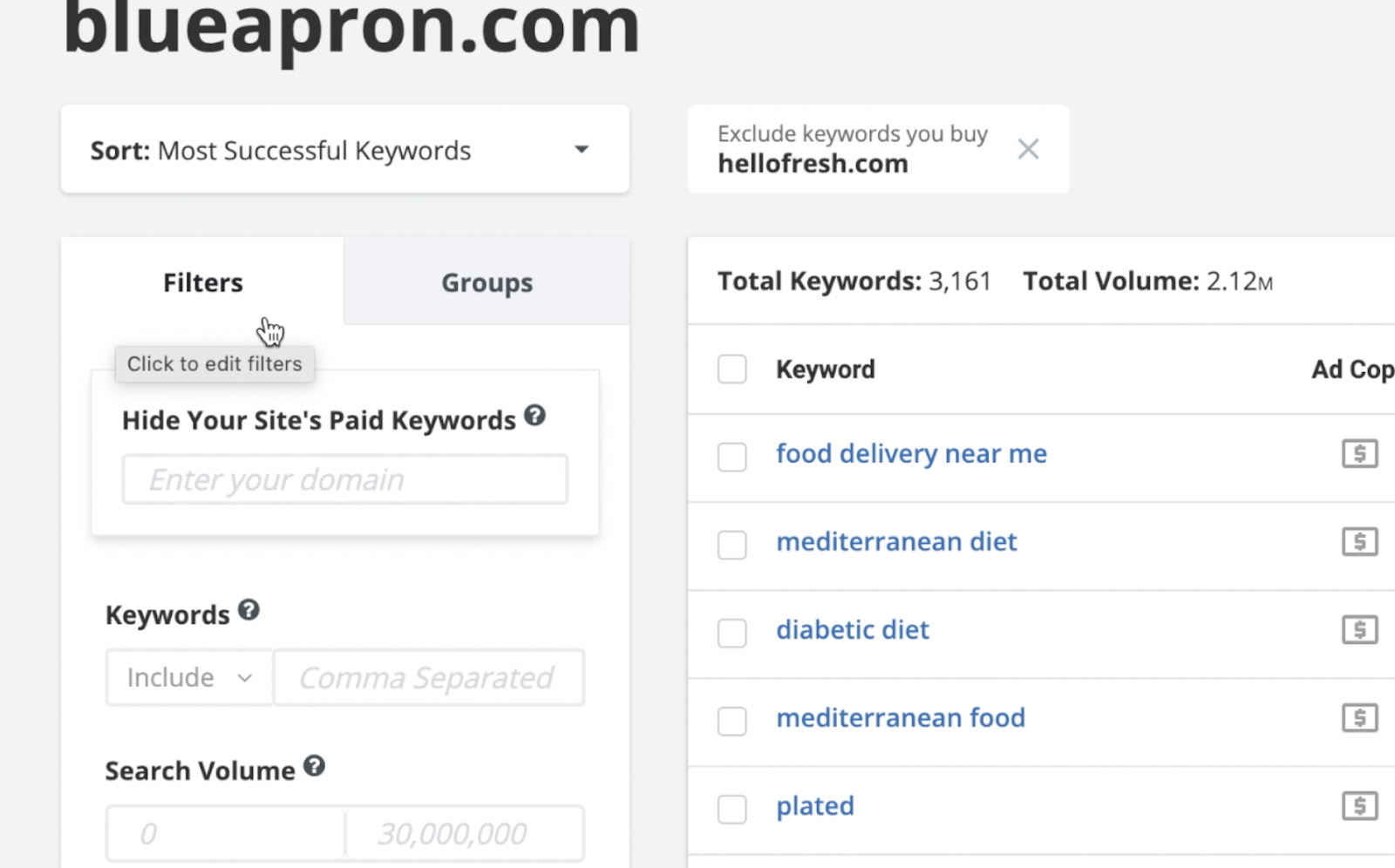The image size is (1395, 868).
Task: Expand the Include keywords dropdown
Action: [189, 678]
